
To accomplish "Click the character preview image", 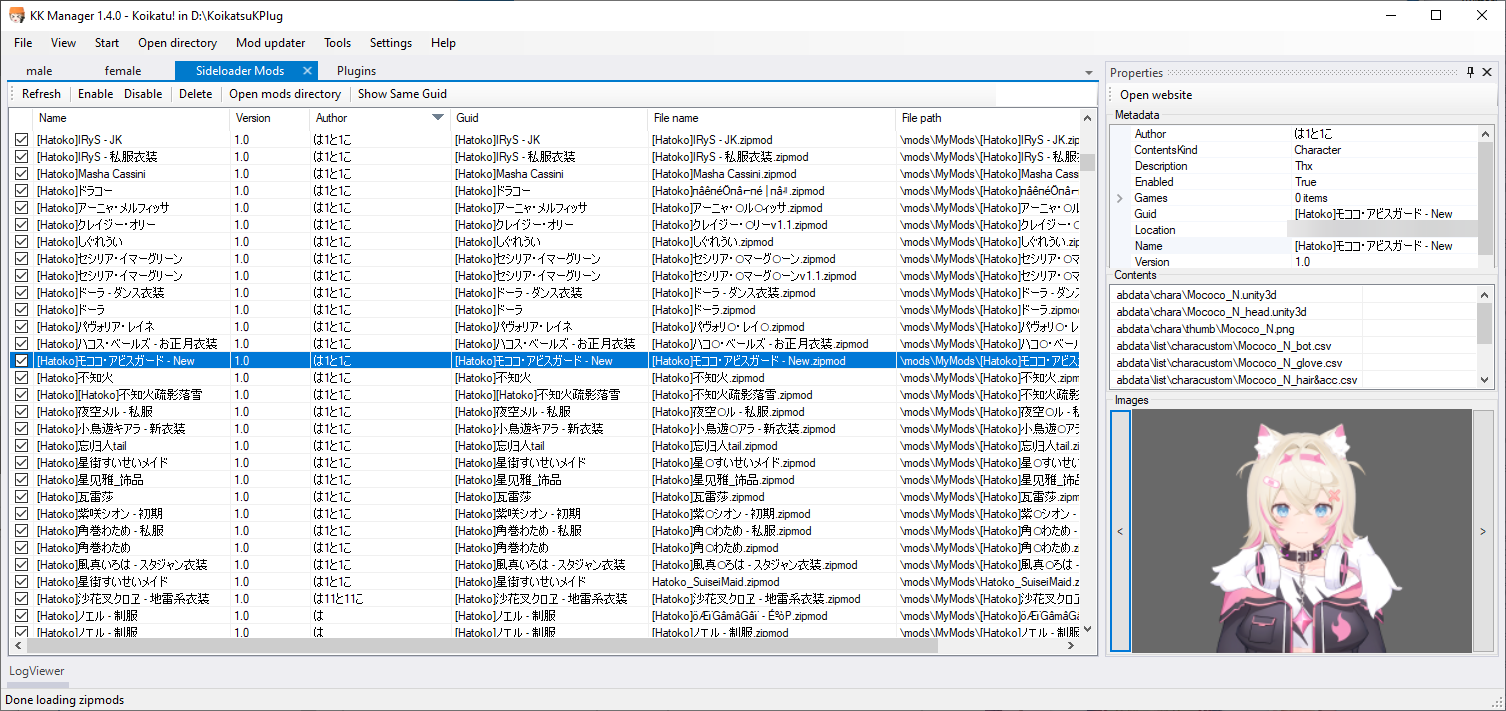I will [x=1301, y=532].
